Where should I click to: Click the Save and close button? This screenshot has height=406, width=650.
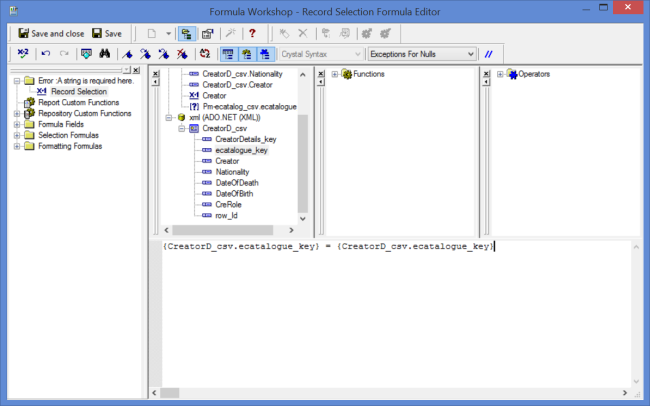[50, 33]
